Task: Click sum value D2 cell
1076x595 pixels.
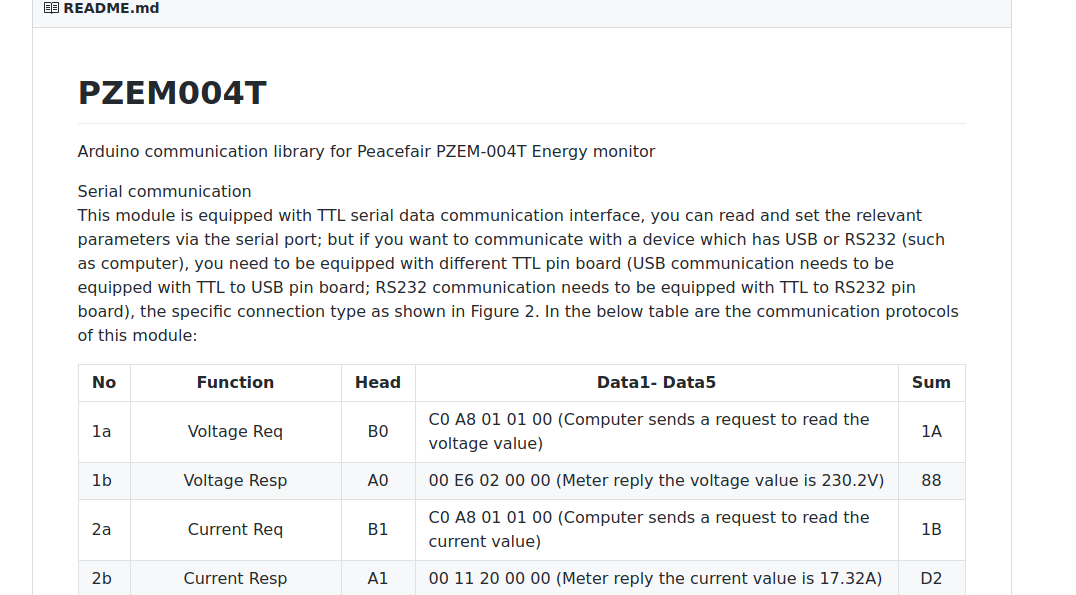Action: 931,579
